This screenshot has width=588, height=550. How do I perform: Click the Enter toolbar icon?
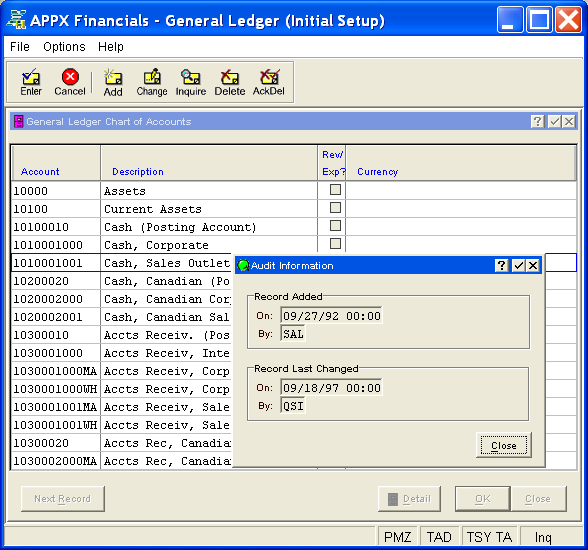click(31, 82)
